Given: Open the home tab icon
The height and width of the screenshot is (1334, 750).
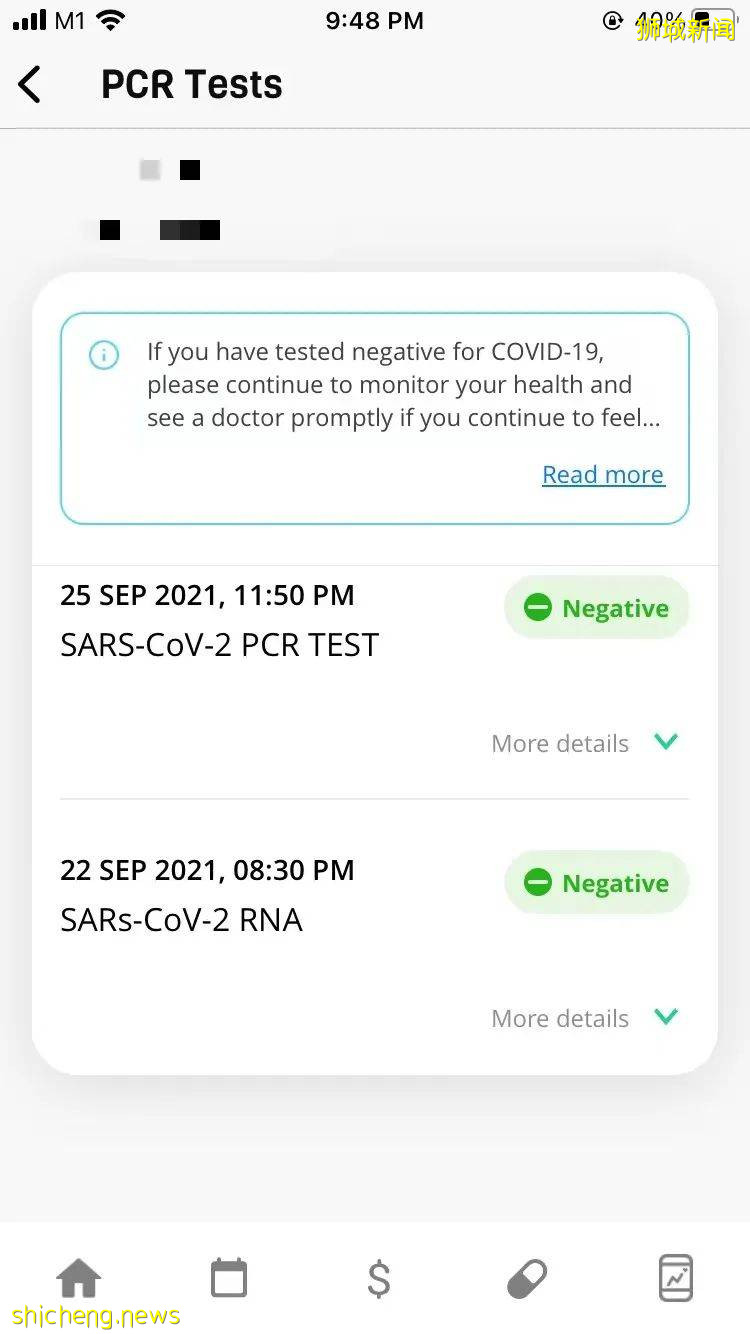Looking at the screenshot, I should tap(79, 1279).
